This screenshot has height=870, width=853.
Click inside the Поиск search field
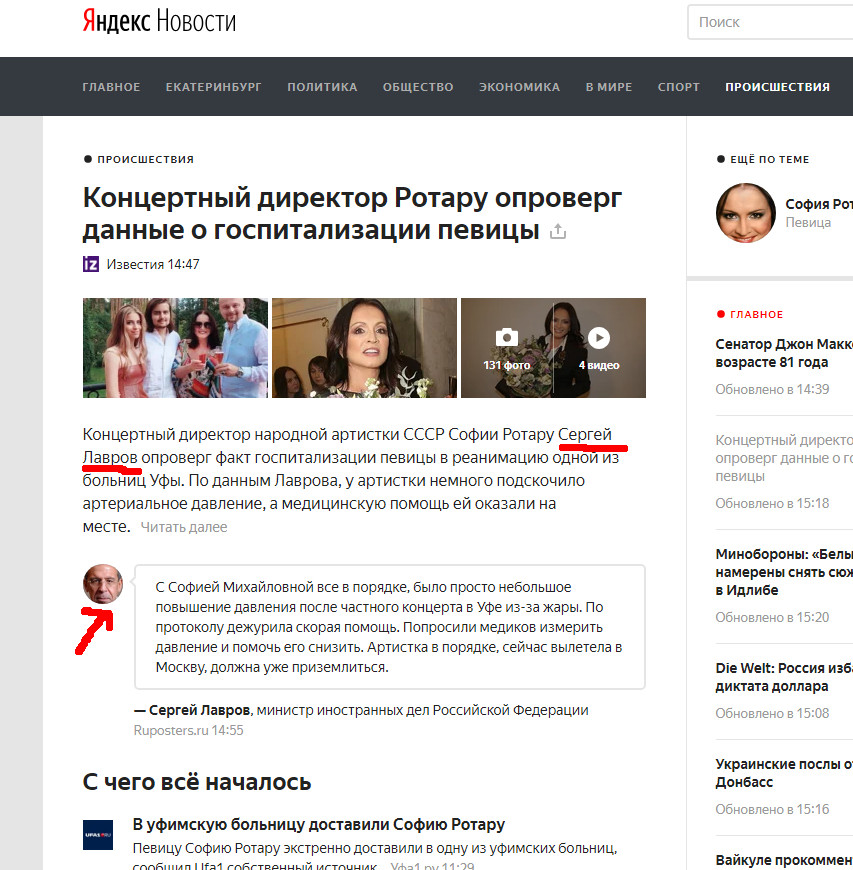tap(770, 22)
